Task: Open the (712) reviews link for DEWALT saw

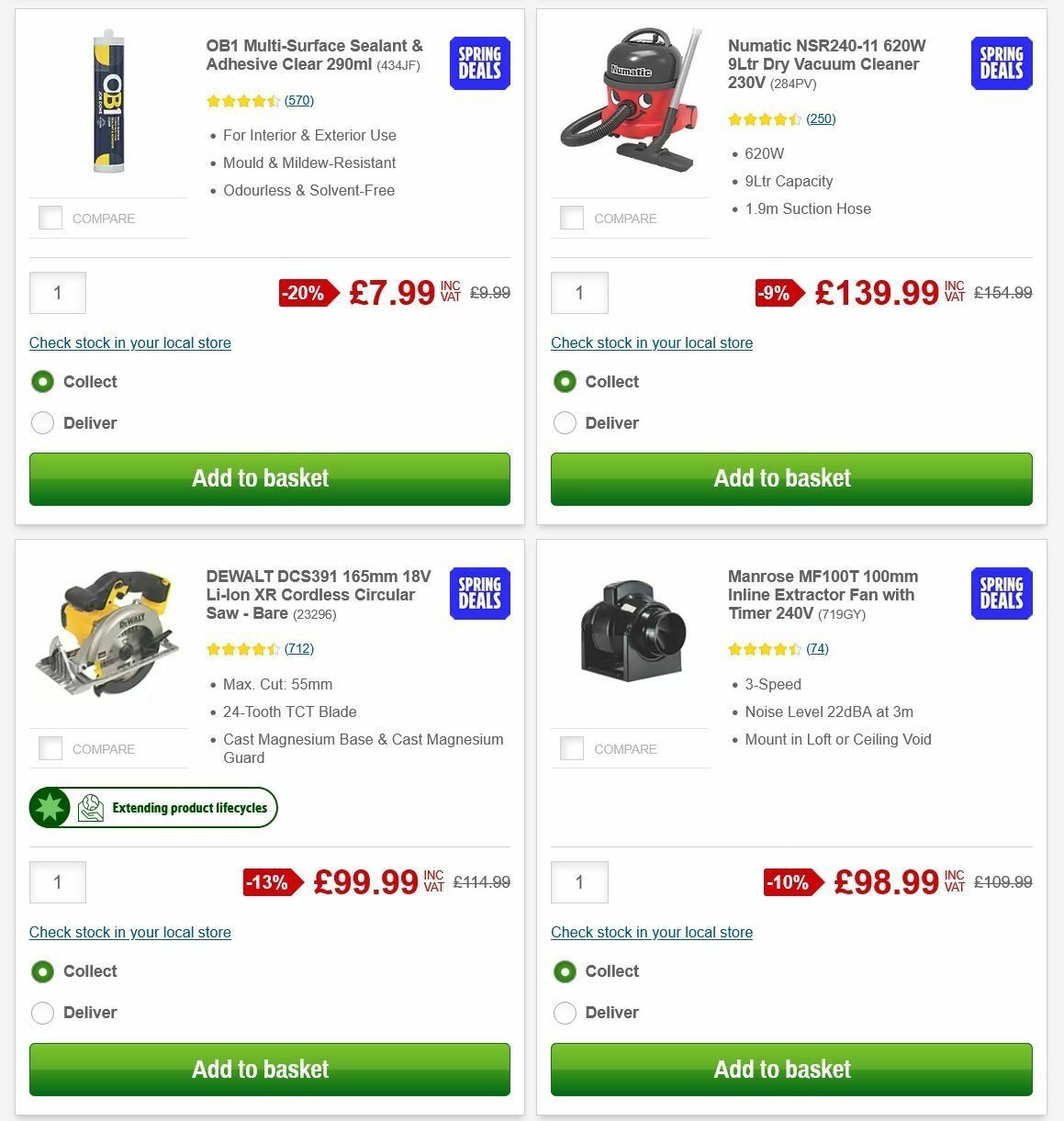Action: point(298,648)
